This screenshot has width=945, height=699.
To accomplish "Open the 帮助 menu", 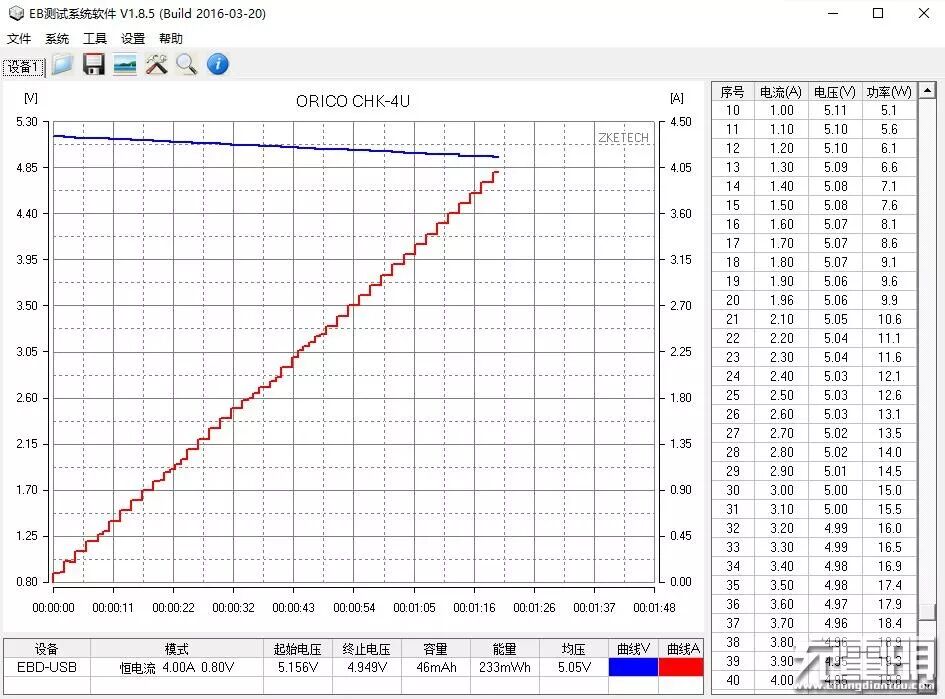I will click(171, 39).
